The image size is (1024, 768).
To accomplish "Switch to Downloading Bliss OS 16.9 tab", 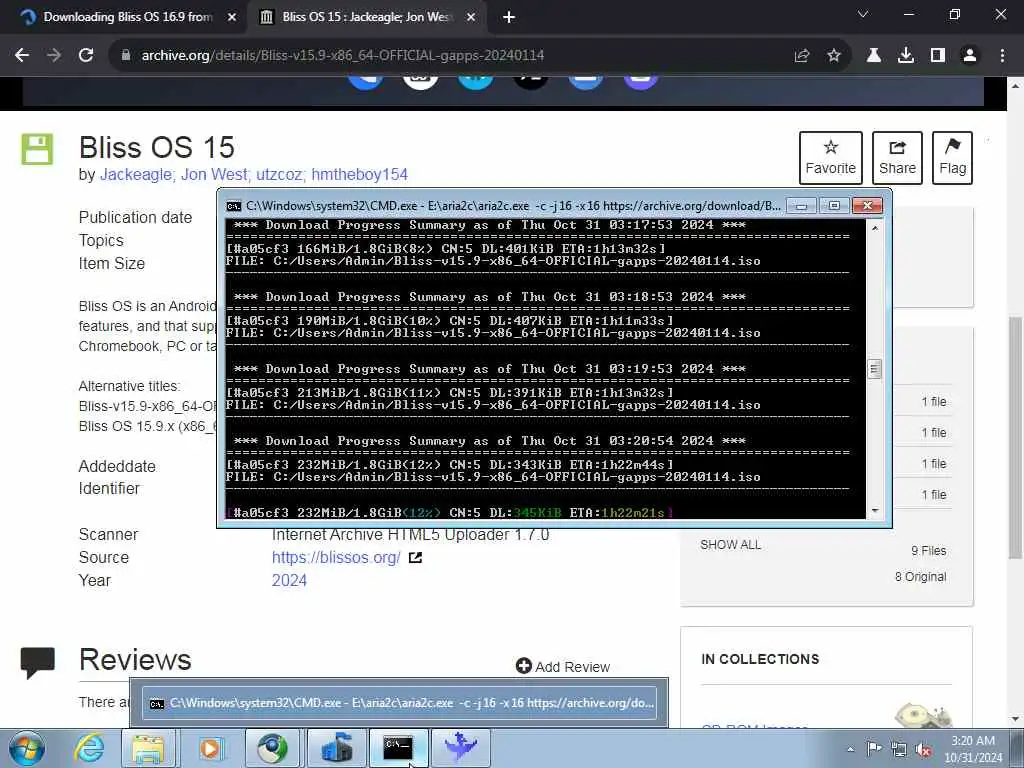I will 128,17.
